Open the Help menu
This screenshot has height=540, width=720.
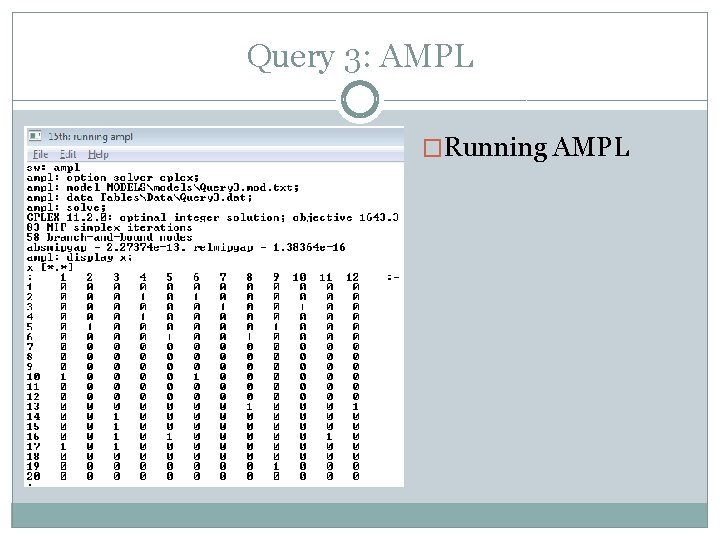(x=98, y=155)
